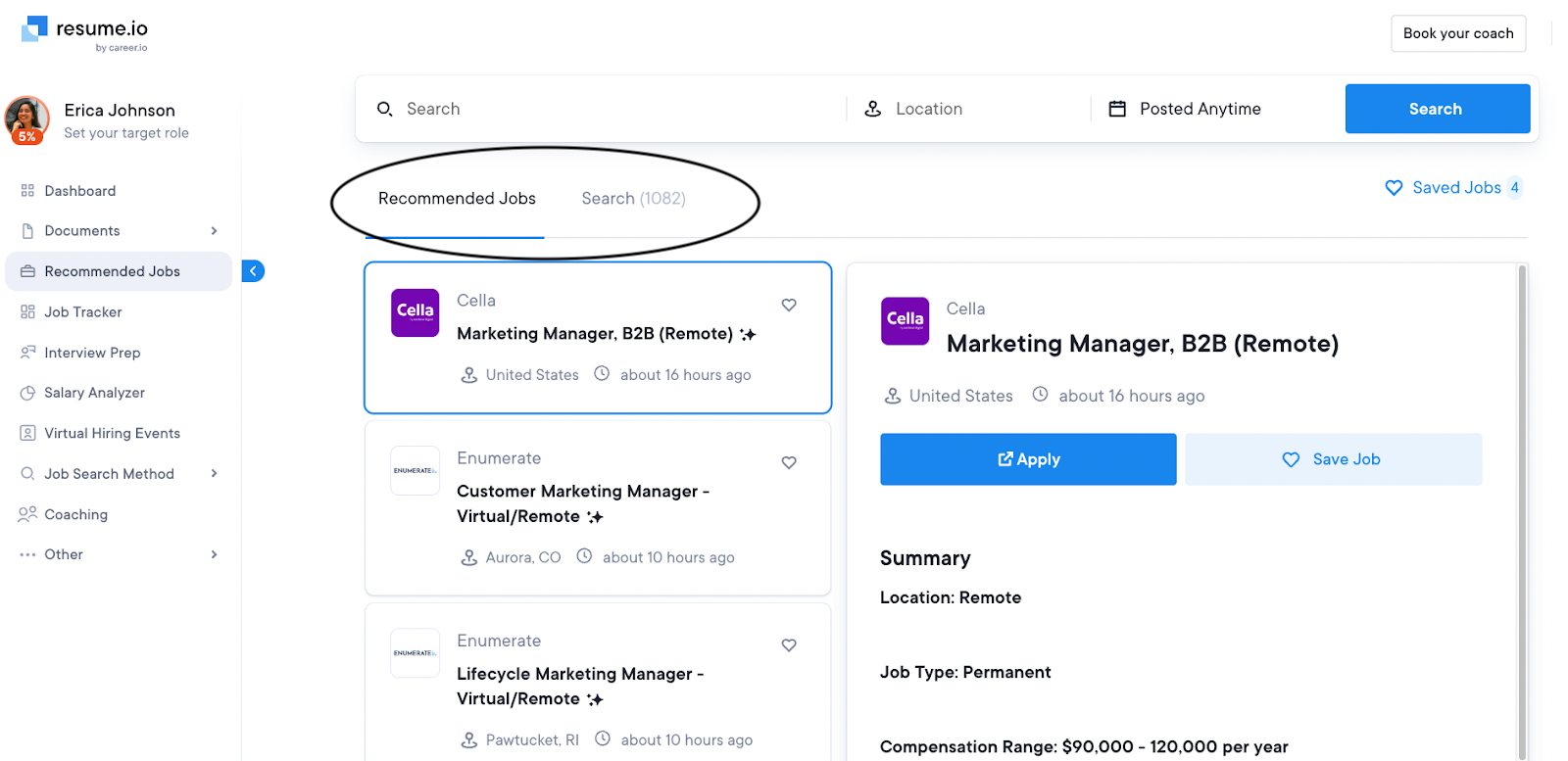Click the blue Apply button

click(x=1028, y=459)
